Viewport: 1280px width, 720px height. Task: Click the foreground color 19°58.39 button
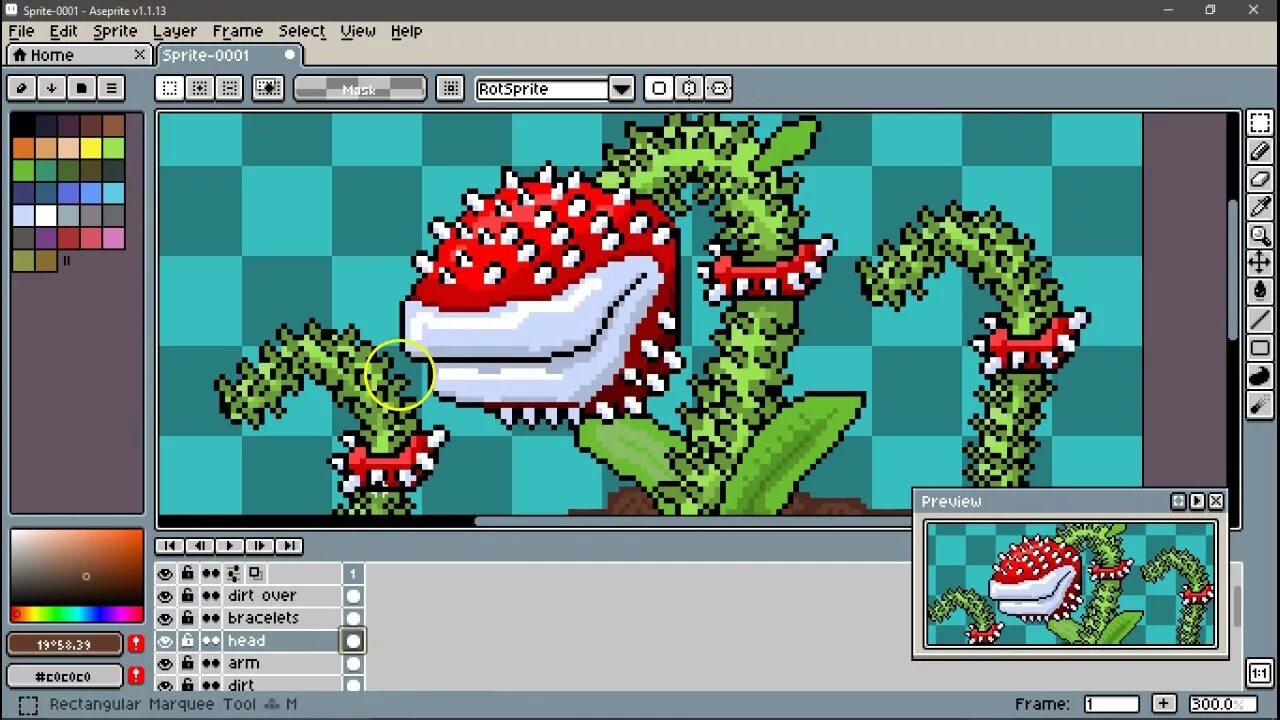[x=65, y=644]
